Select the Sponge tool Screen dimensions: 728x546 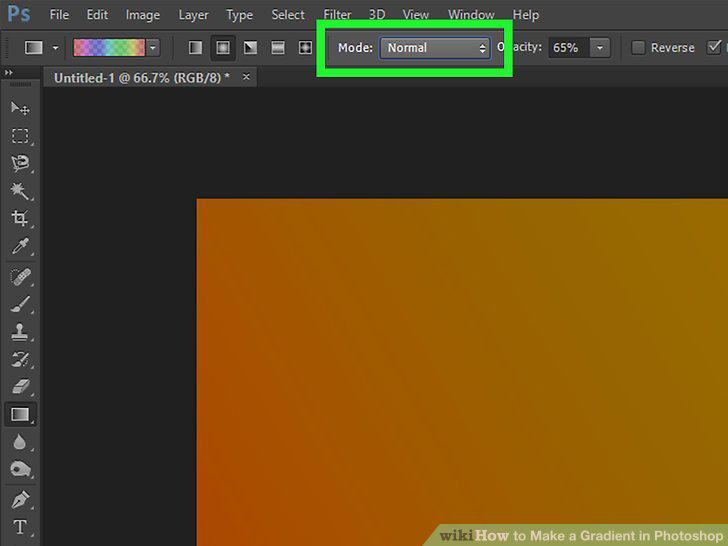(20, 469)
